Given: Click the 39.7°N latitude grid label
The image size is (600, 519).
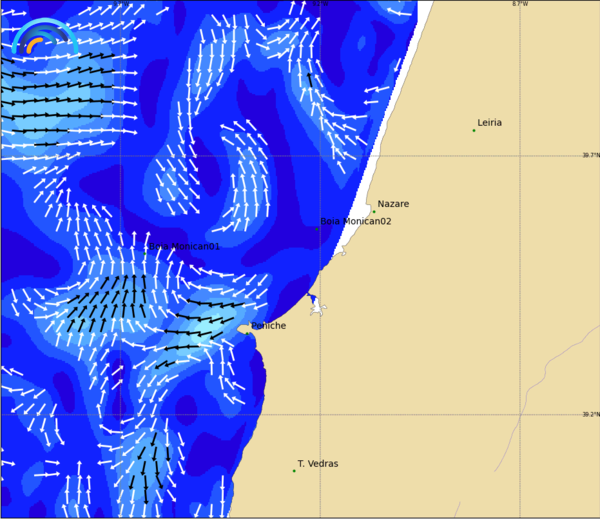Looking at the screenshot, I should click(x=591, y=155).
